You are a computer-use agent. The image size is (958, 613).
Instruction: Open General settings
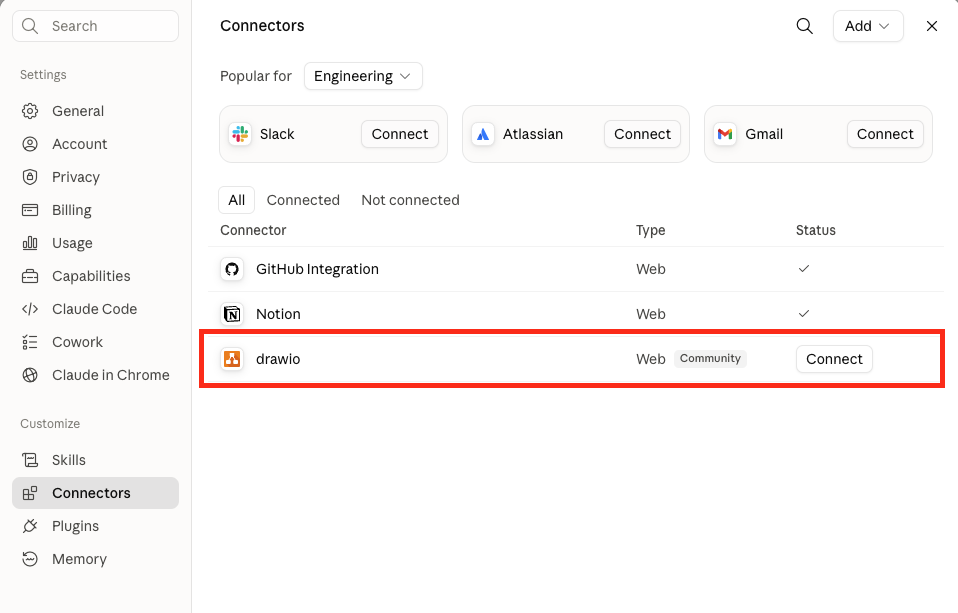tap(95, 111)
